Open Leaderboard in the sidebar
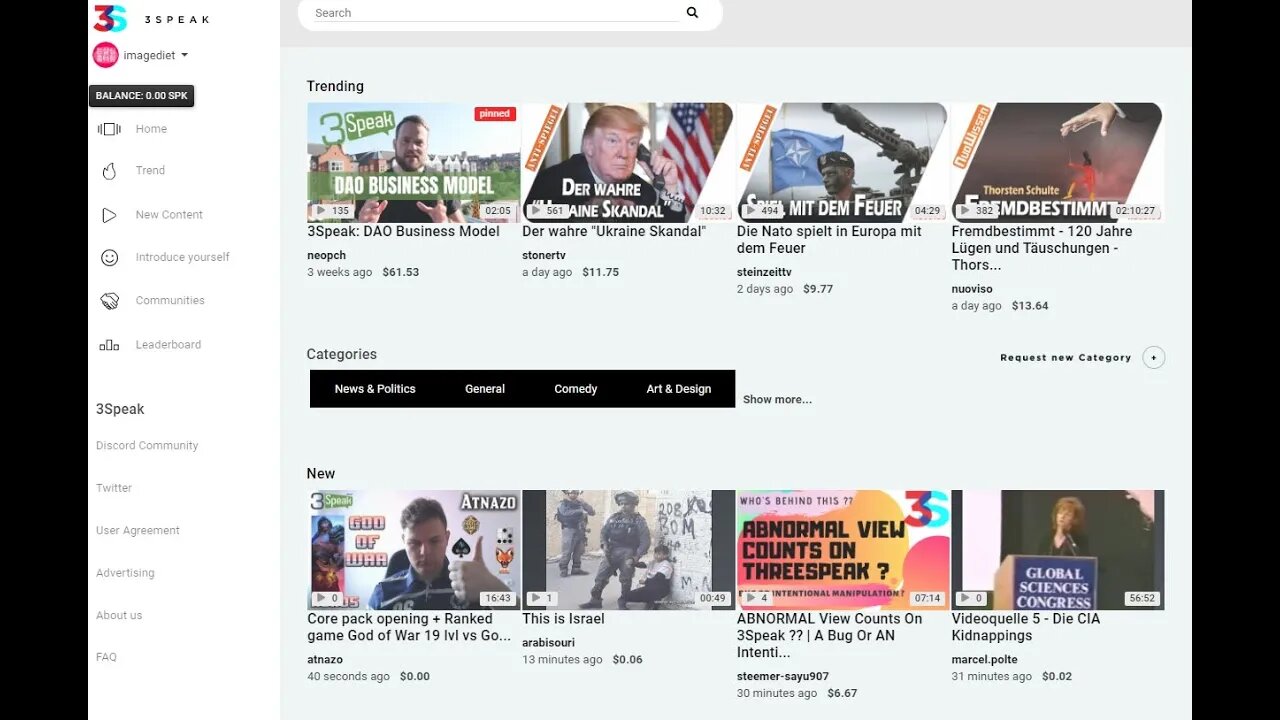 (x=168, y=345)
